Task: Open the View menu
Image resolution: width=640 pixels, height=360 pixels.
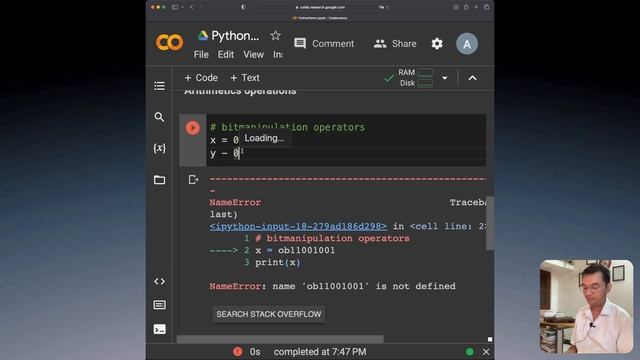Action: 253,54
